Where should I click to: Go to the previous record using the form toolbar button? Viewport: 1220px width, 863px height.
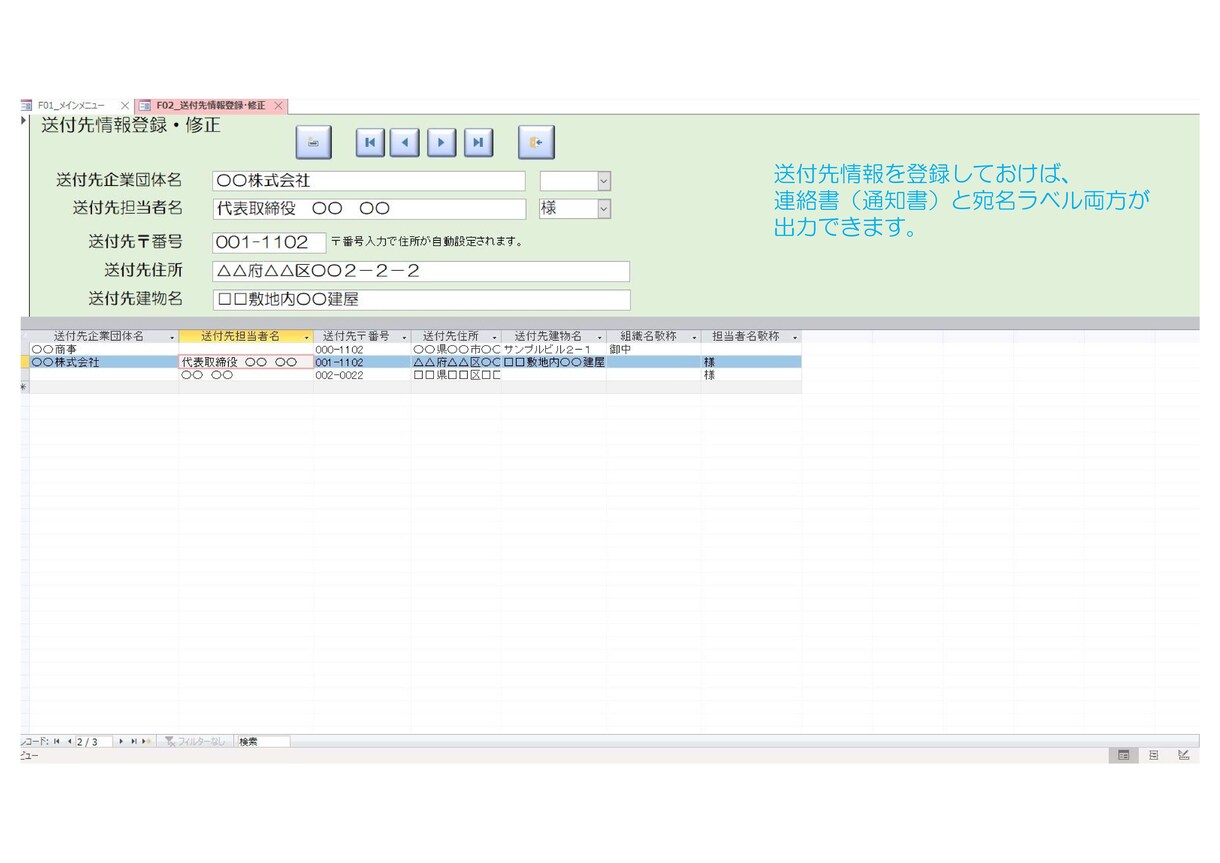click(404, 143)
